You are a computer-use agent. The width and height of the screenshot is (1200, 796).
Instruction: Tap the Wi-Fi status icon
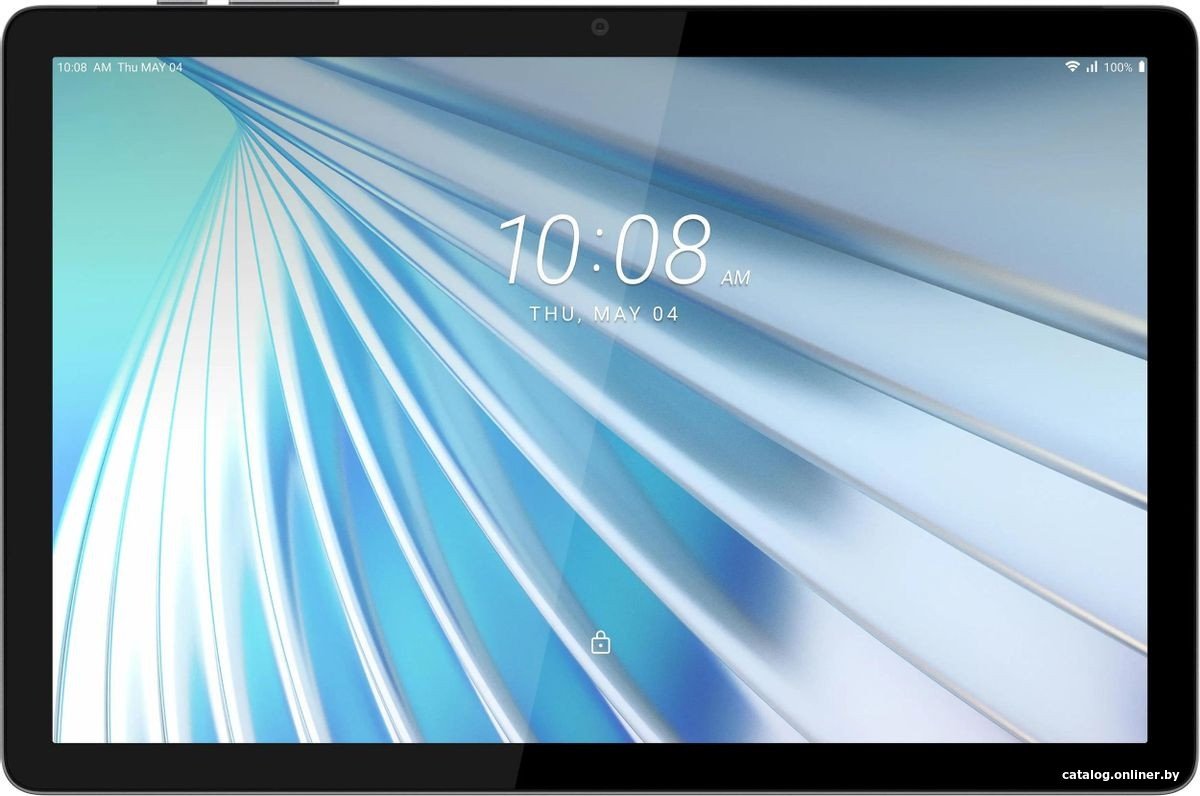point(1072,67)
